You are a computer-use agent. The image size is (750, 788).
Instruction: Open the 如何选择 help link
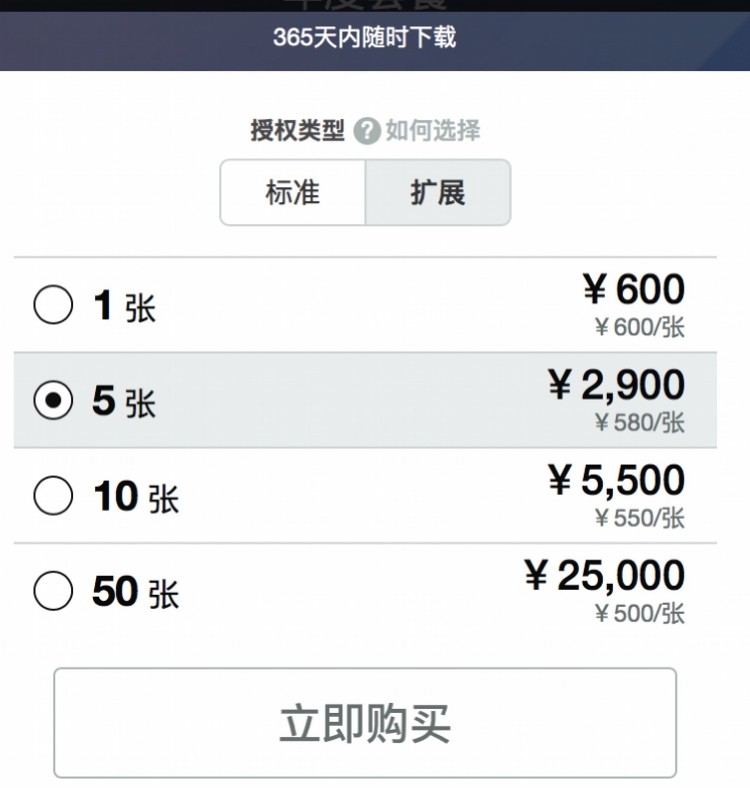(433, 131)
